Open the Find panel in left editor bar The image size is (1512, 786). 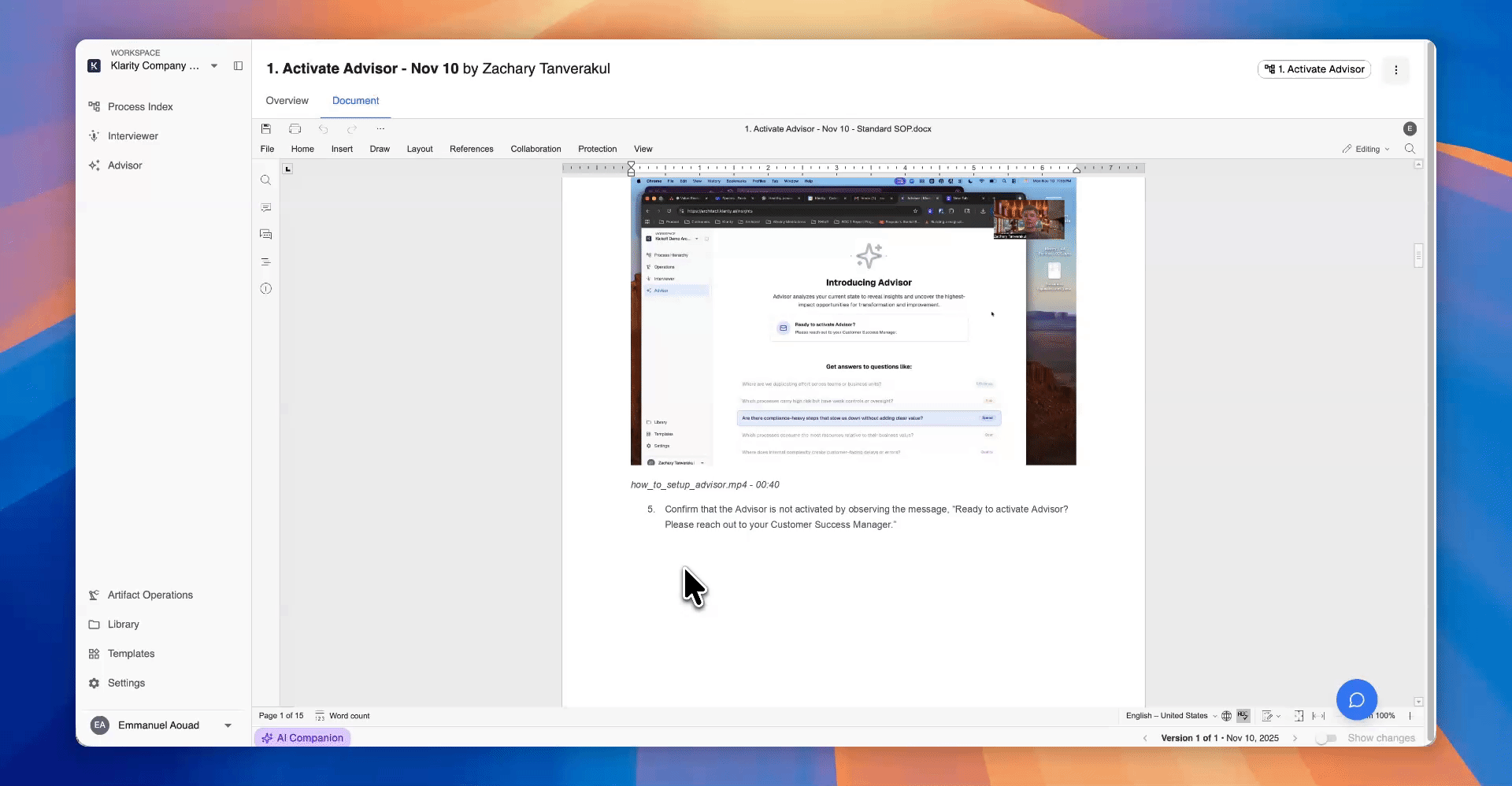266,180
